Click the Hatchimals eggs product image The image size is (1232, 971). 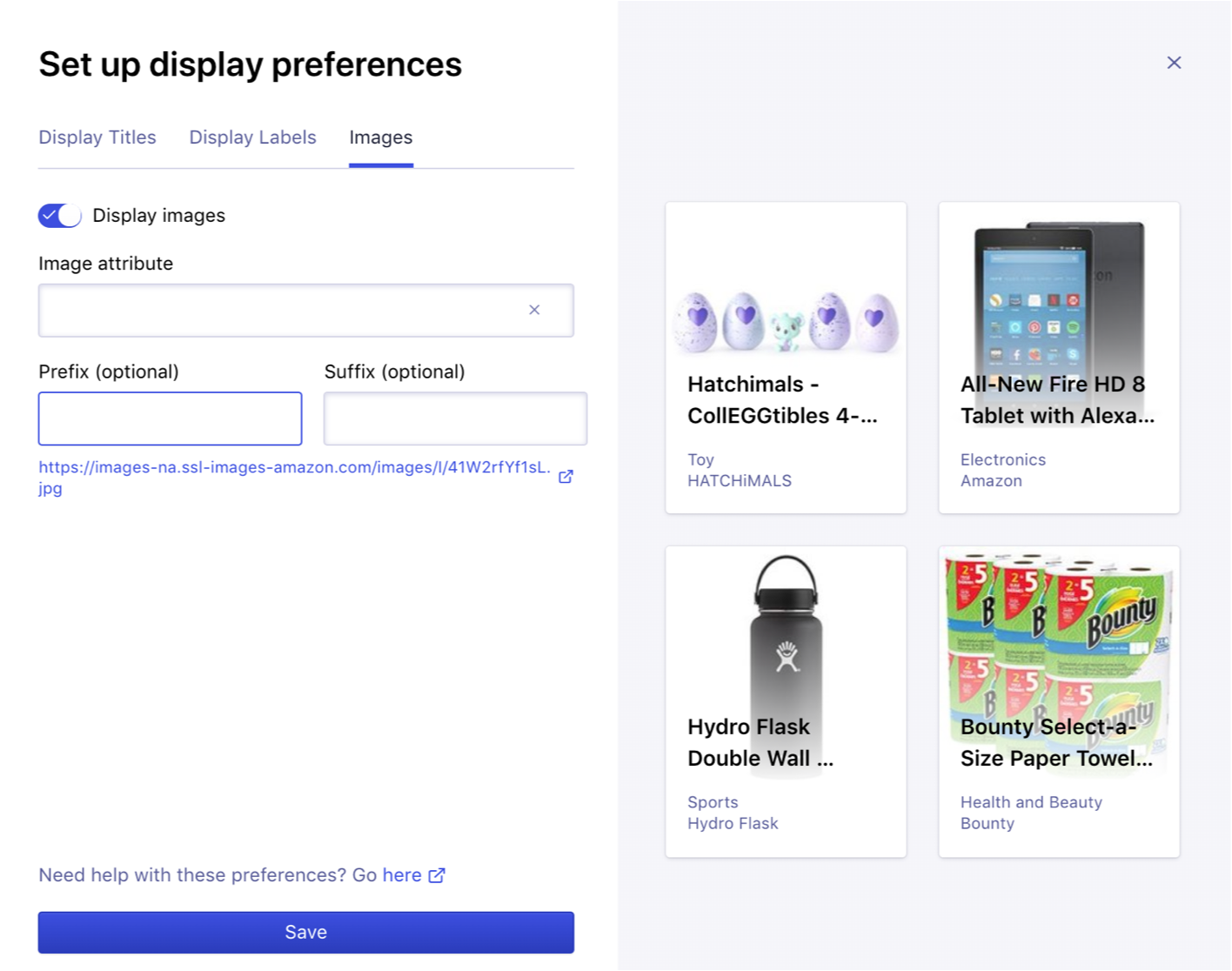point(786,320)
